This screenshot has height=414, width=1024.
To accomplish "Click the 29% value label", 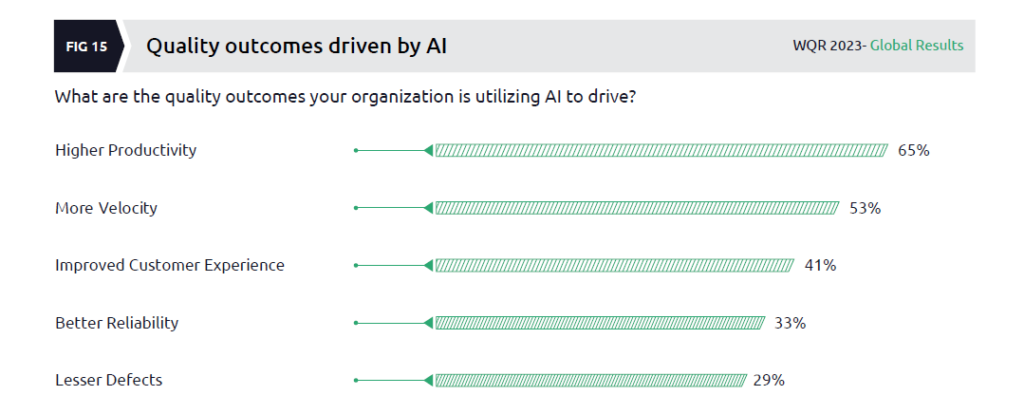I will [769, 380].
